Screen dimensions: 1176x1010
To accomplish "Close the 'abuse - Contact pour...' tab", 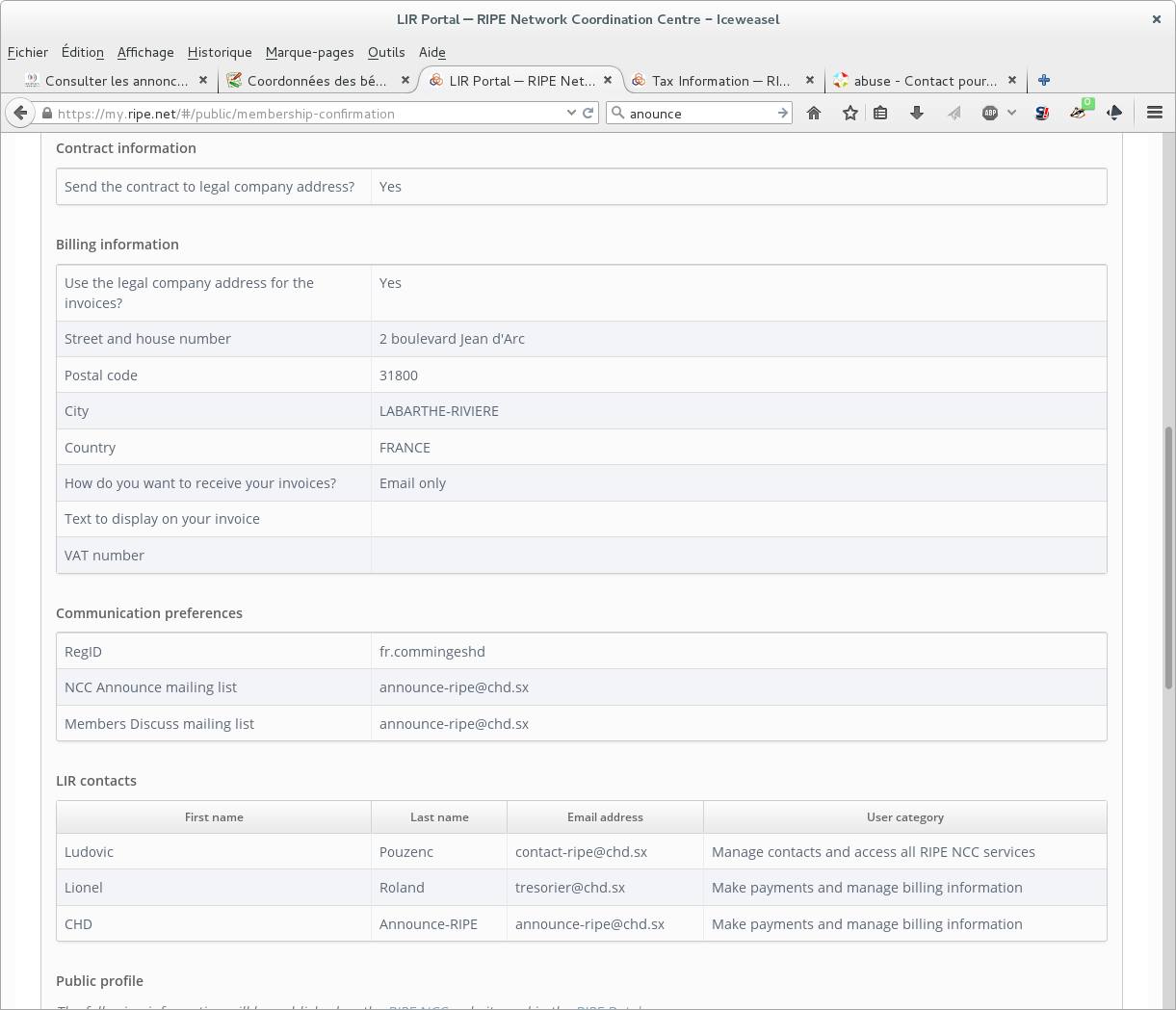I will pyautogui.click(x=1012, y=81).
